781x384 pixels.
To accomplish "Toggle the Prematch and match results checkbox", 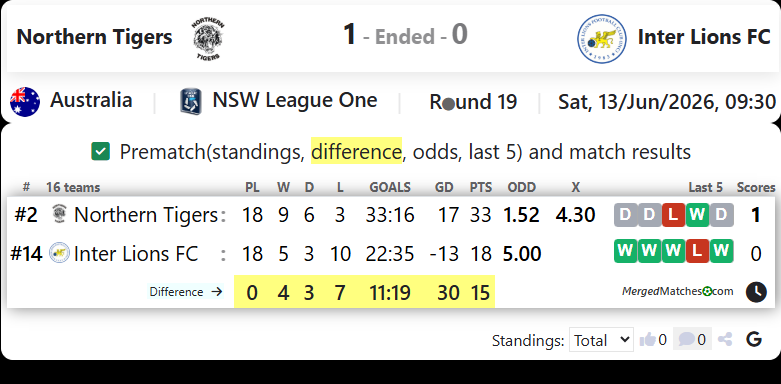I will (101, 151).
